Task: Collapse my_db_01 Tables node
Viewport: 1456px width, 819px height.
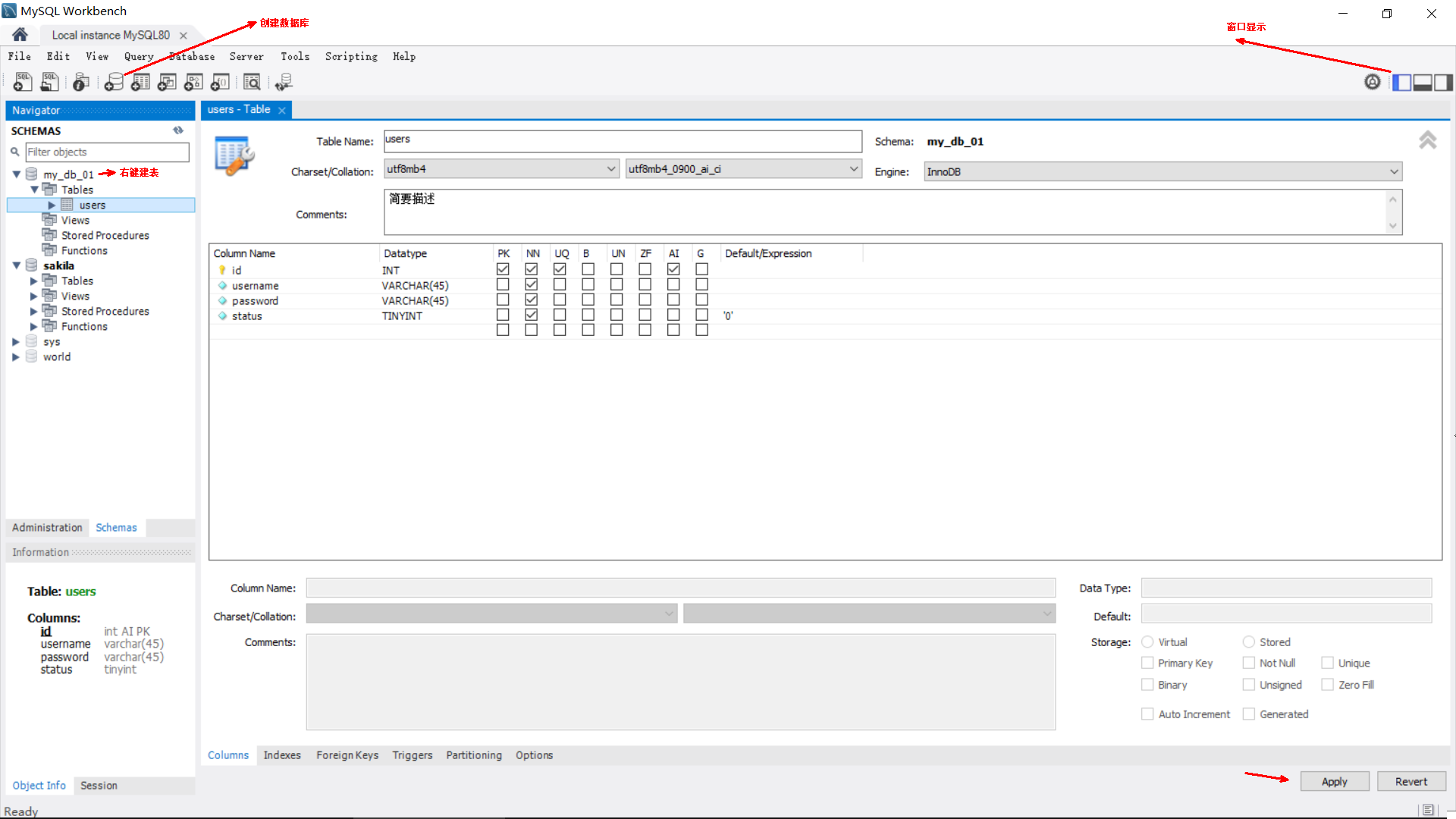Action: click(x=34, y=190)
